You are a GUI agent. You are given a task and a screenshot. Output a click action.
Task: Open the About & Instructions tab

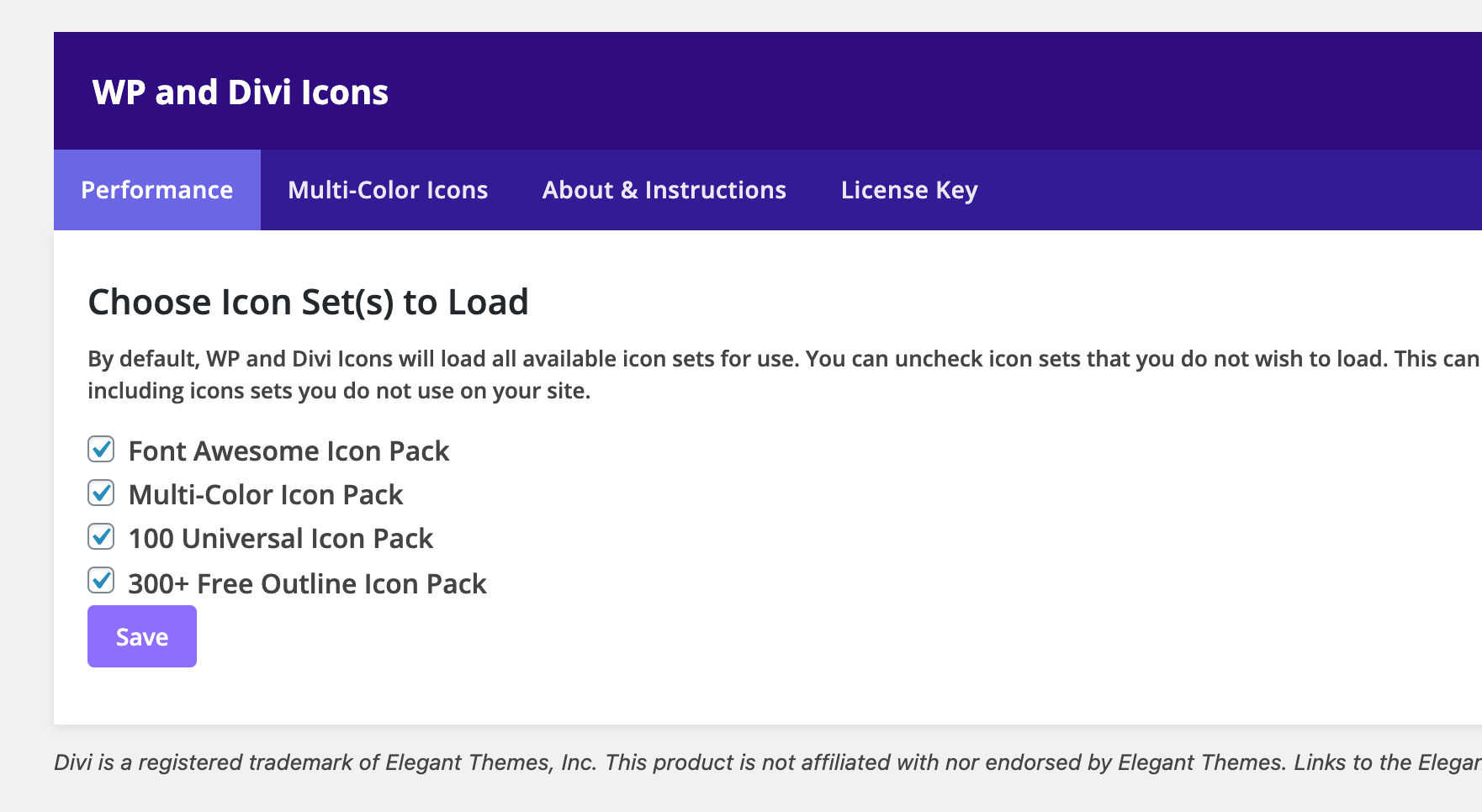[664, 190]
